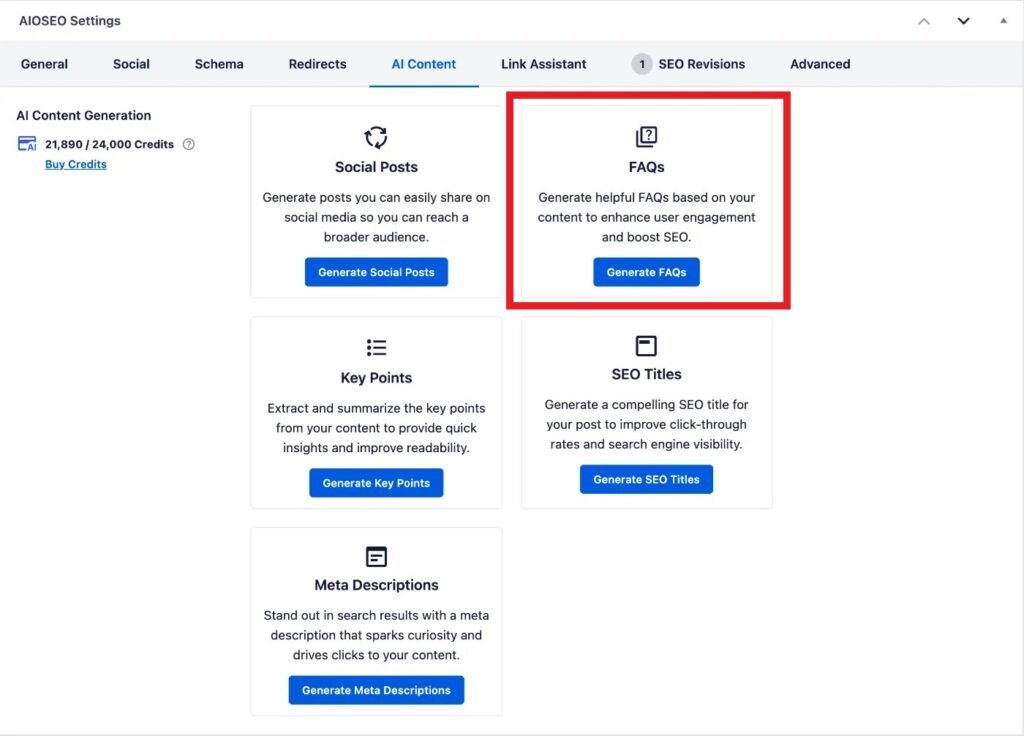The width and height of the screenshot is (1024, 736).
Task: Switch to the Advanced tab
Action: tap(819, 63)
